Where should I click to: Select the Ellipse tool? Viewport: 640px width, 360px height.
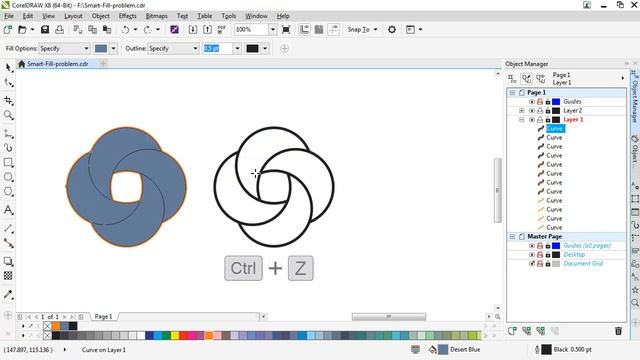point(8,177)
